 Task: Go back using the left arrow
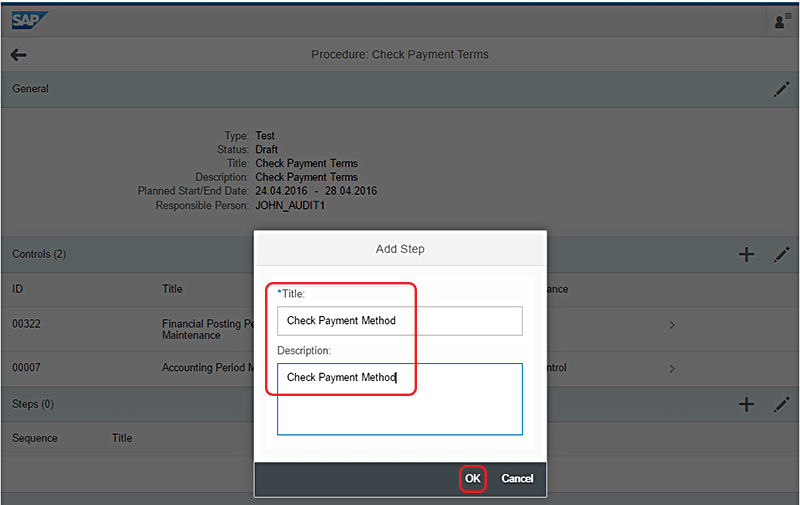point(18,55)
